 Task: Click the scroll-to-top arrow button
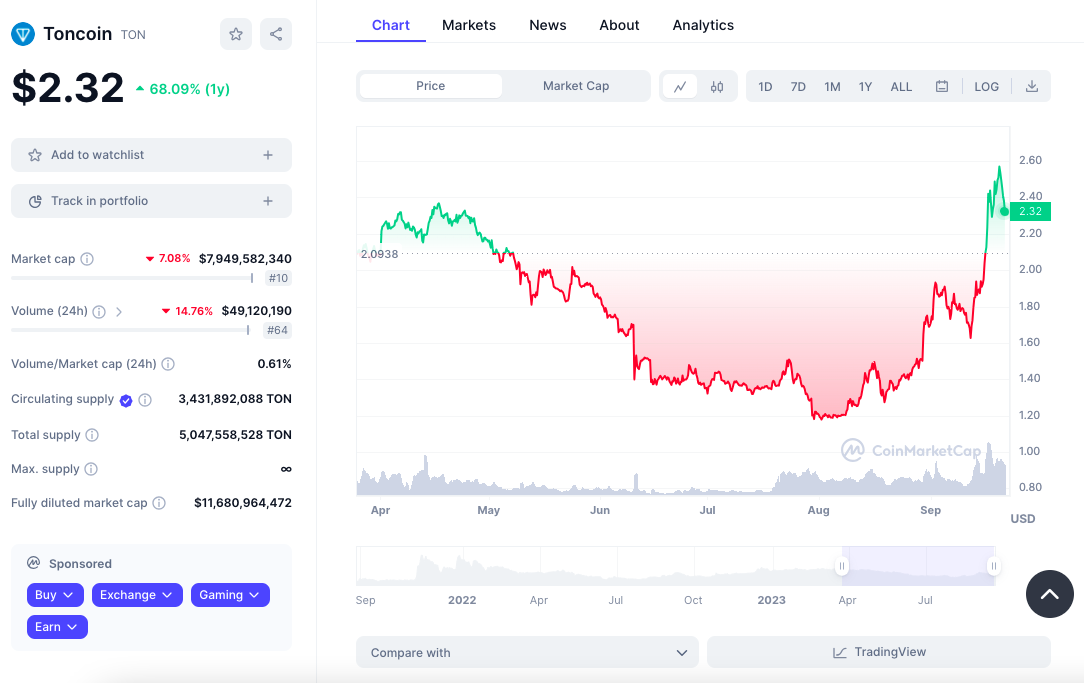pyautogui.click(x=1049, y=594)
